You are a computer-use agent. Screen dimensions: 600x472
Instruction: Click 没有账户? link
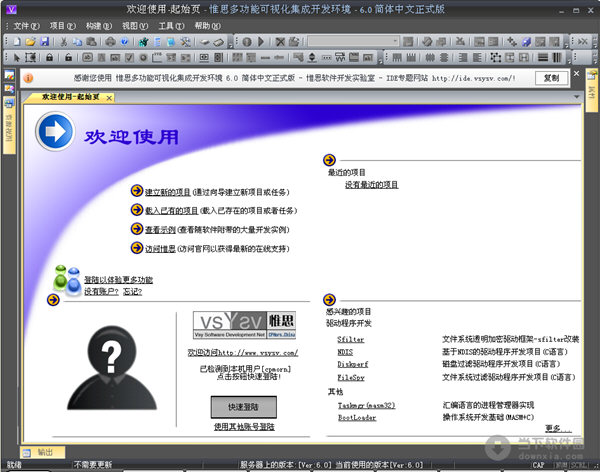tap(101, 292)
